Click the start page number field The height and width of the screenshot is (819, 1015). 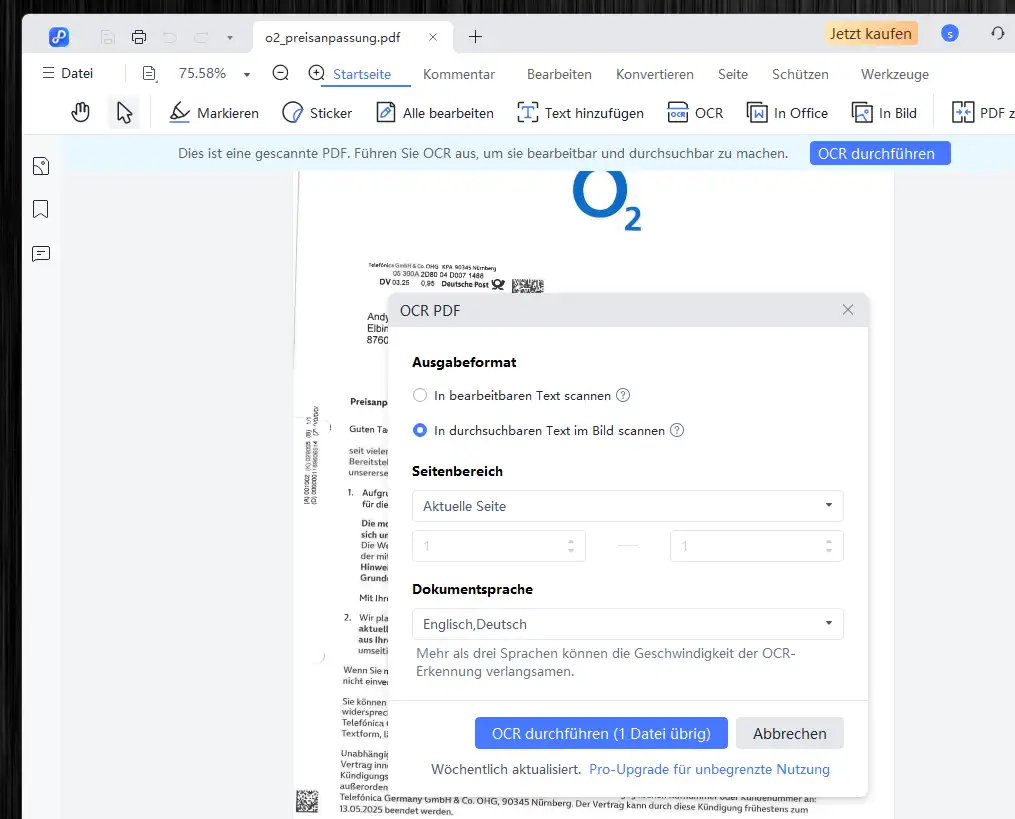click(x=498, y=546)
